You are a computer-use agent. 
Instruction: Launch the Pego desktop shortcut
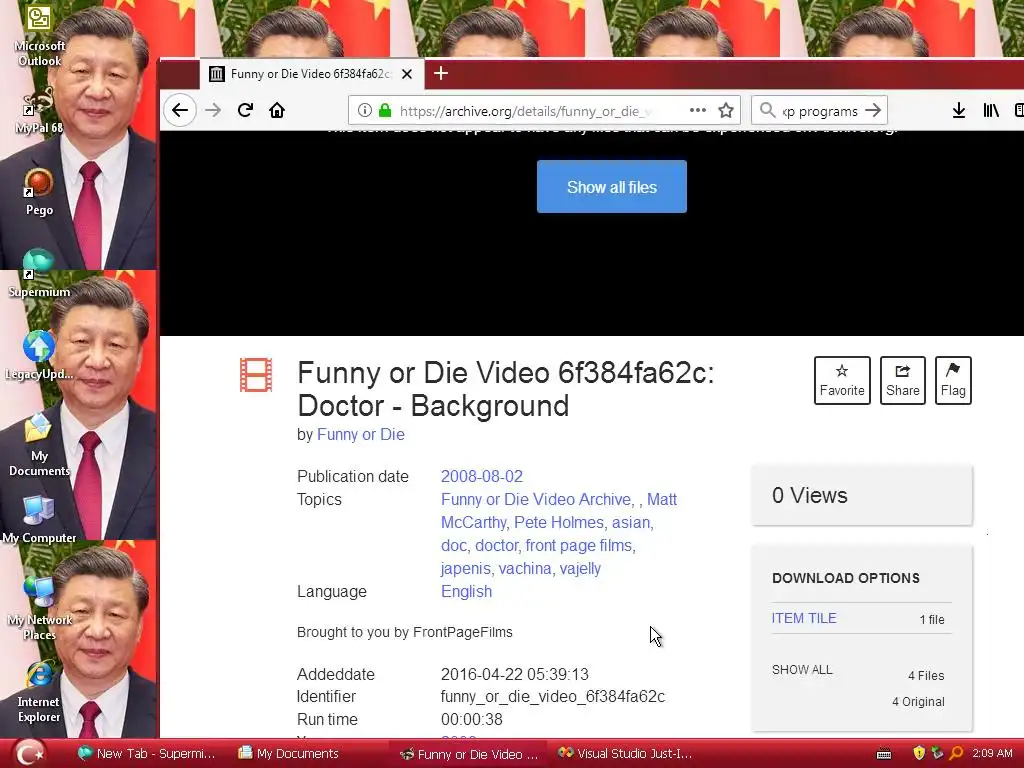point(39,191)
